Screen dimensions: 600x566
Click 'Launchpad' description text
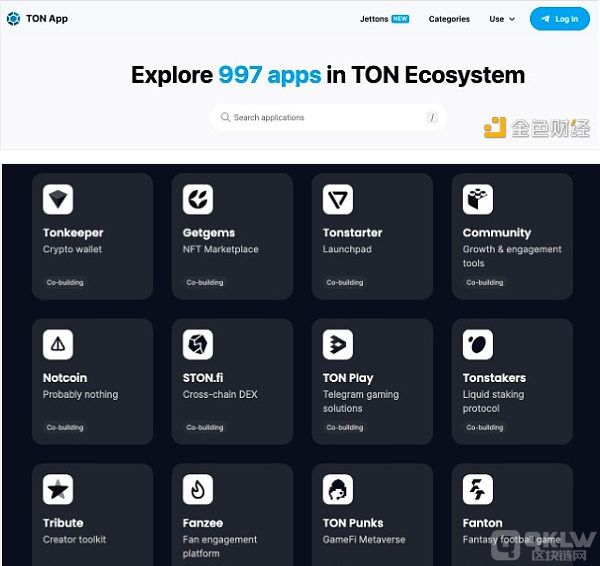[x=347, y=249]
